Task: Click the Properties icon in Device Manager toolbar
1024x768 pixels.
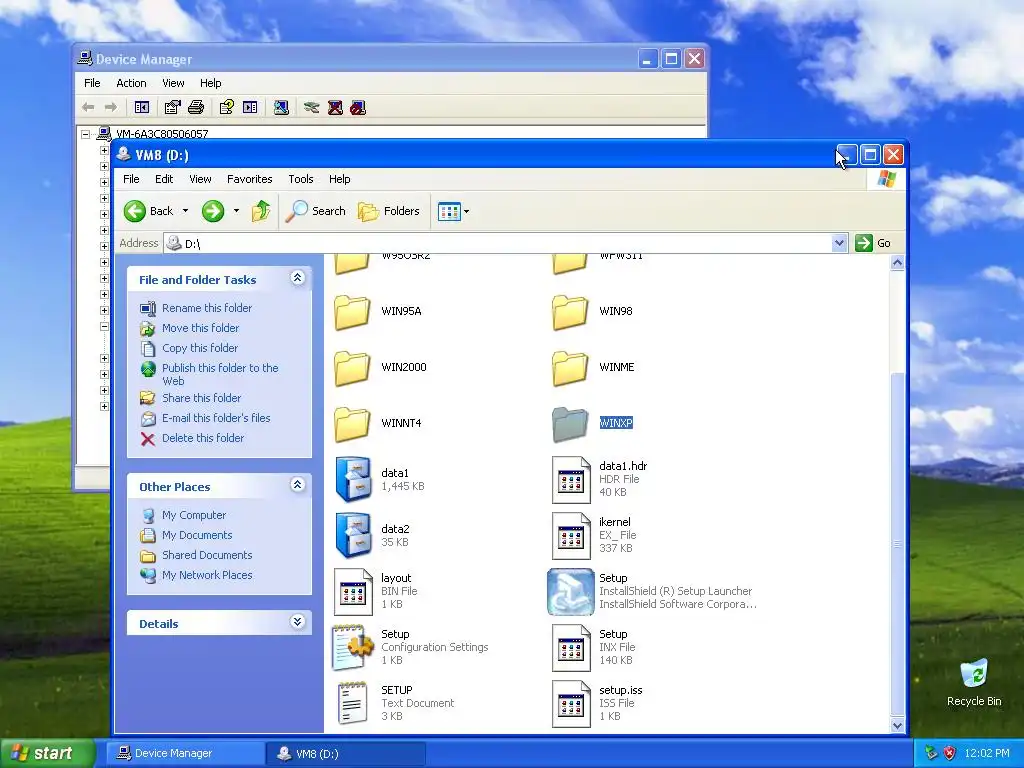Action: pyautogui.click(x=172, y=107)
